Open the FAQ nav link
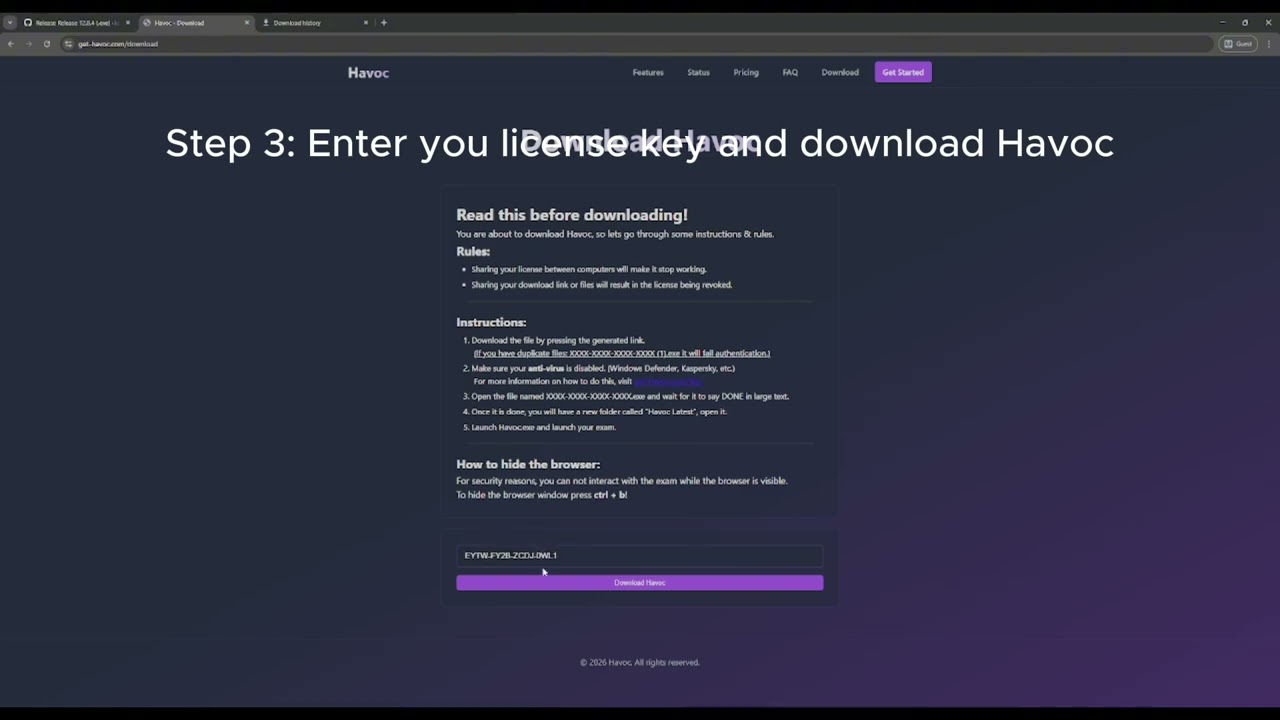The image size is (1280, 720). coord(790,72)
